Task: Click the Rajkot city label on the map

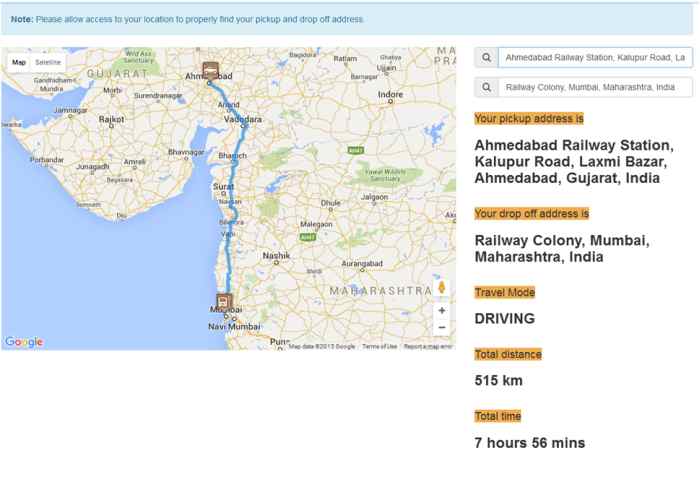Action: coord(112,118)
